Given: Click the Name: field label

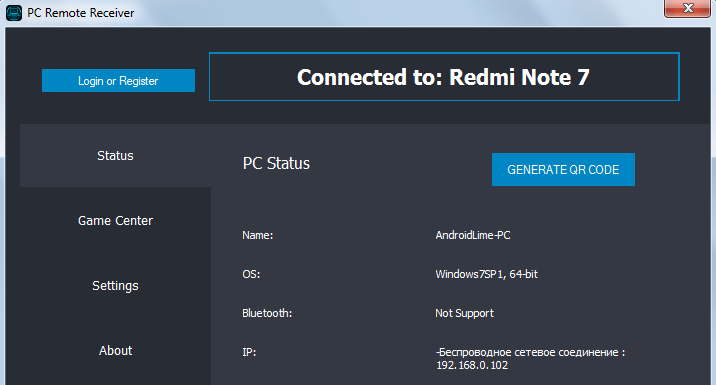Looking at the screenshot, I should click(x=258, y=235).
